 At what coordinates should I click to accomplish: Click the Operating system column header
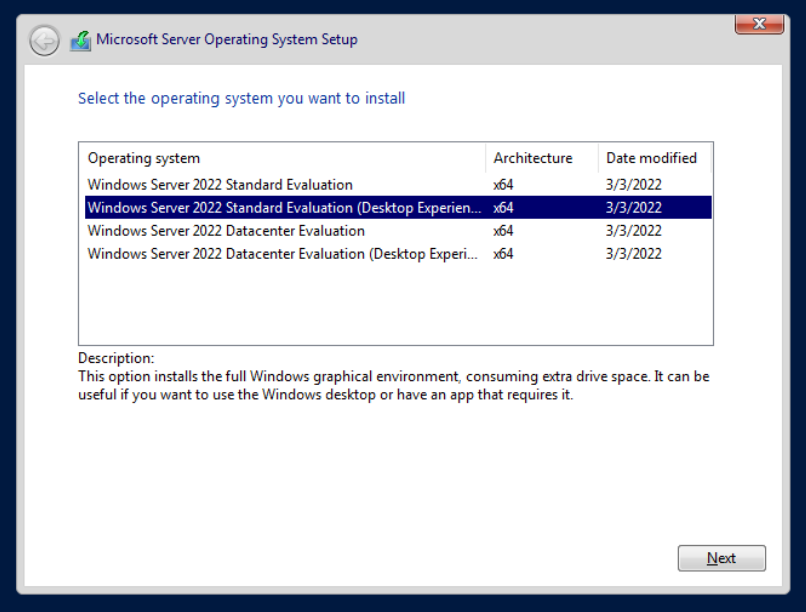(144, 158)
